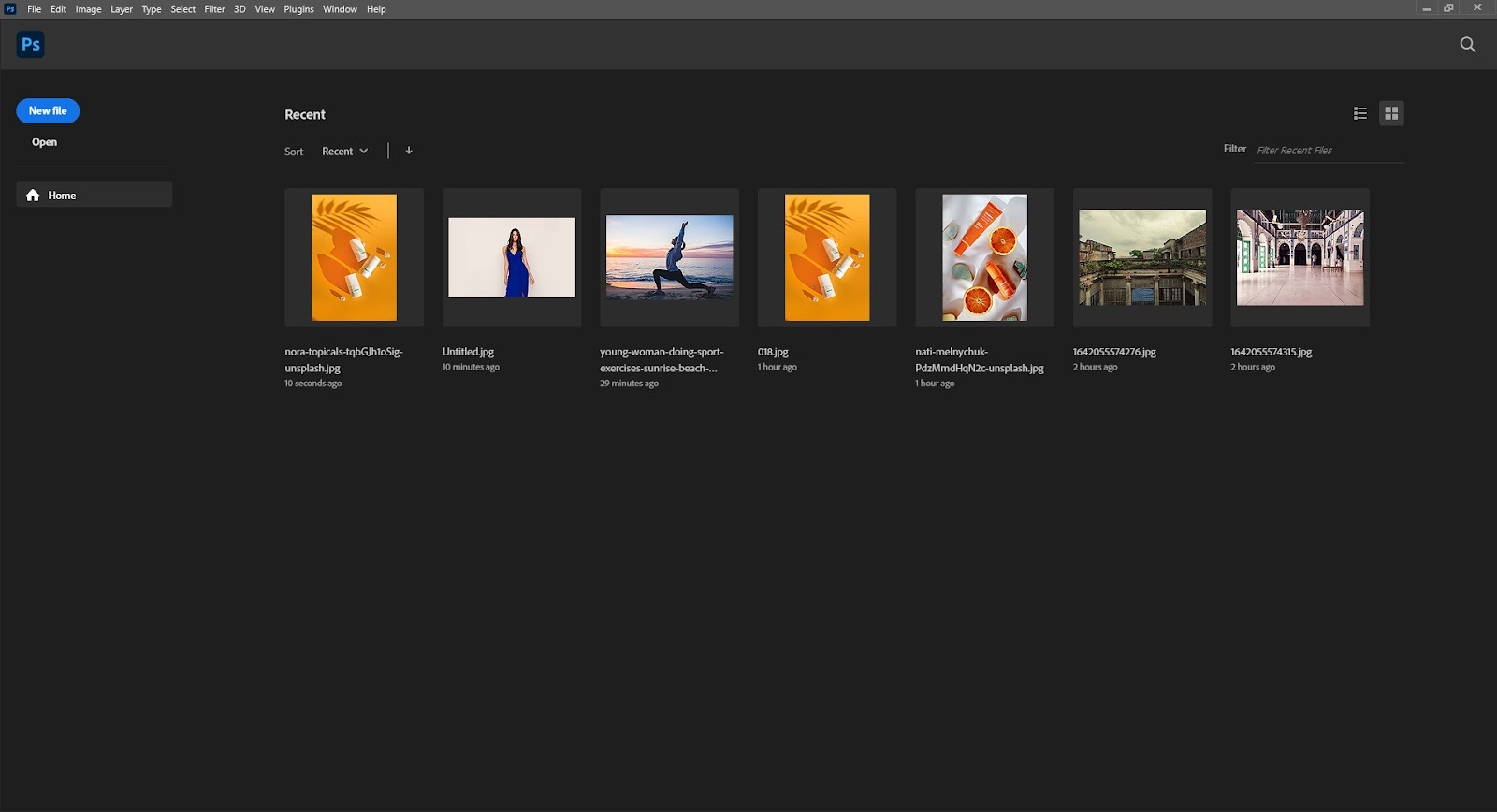
Task: Open the Edit menu
Action: [x=59, y=9]
